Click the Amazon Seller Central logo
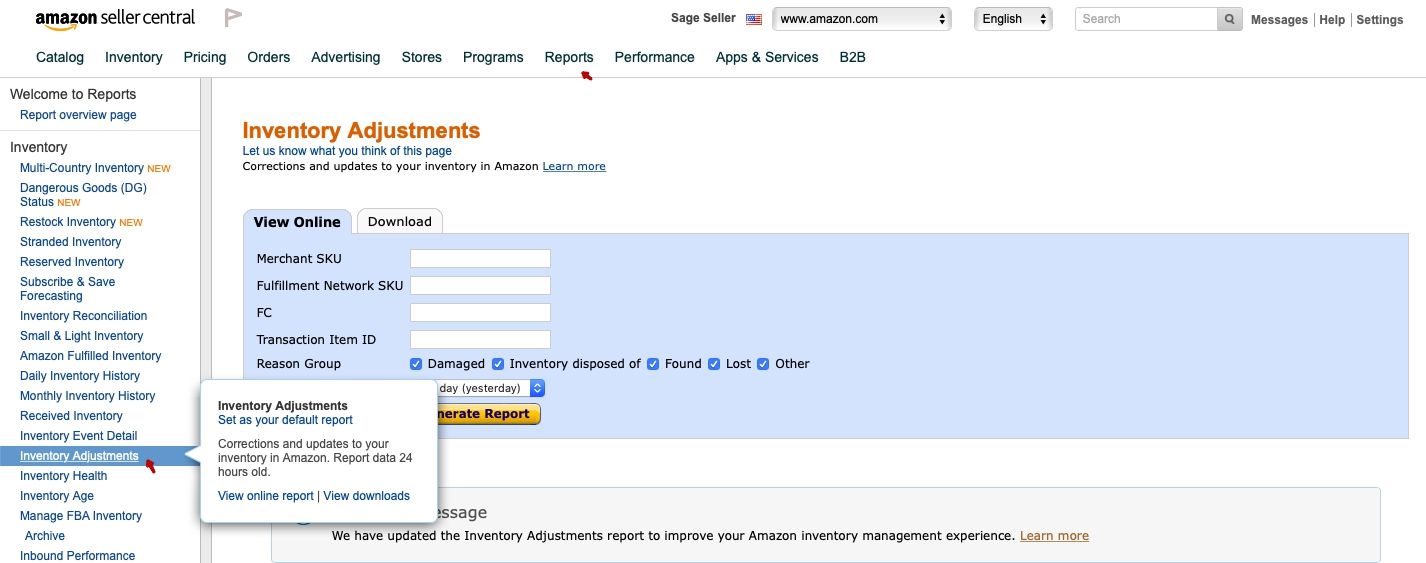 point(115,18)
